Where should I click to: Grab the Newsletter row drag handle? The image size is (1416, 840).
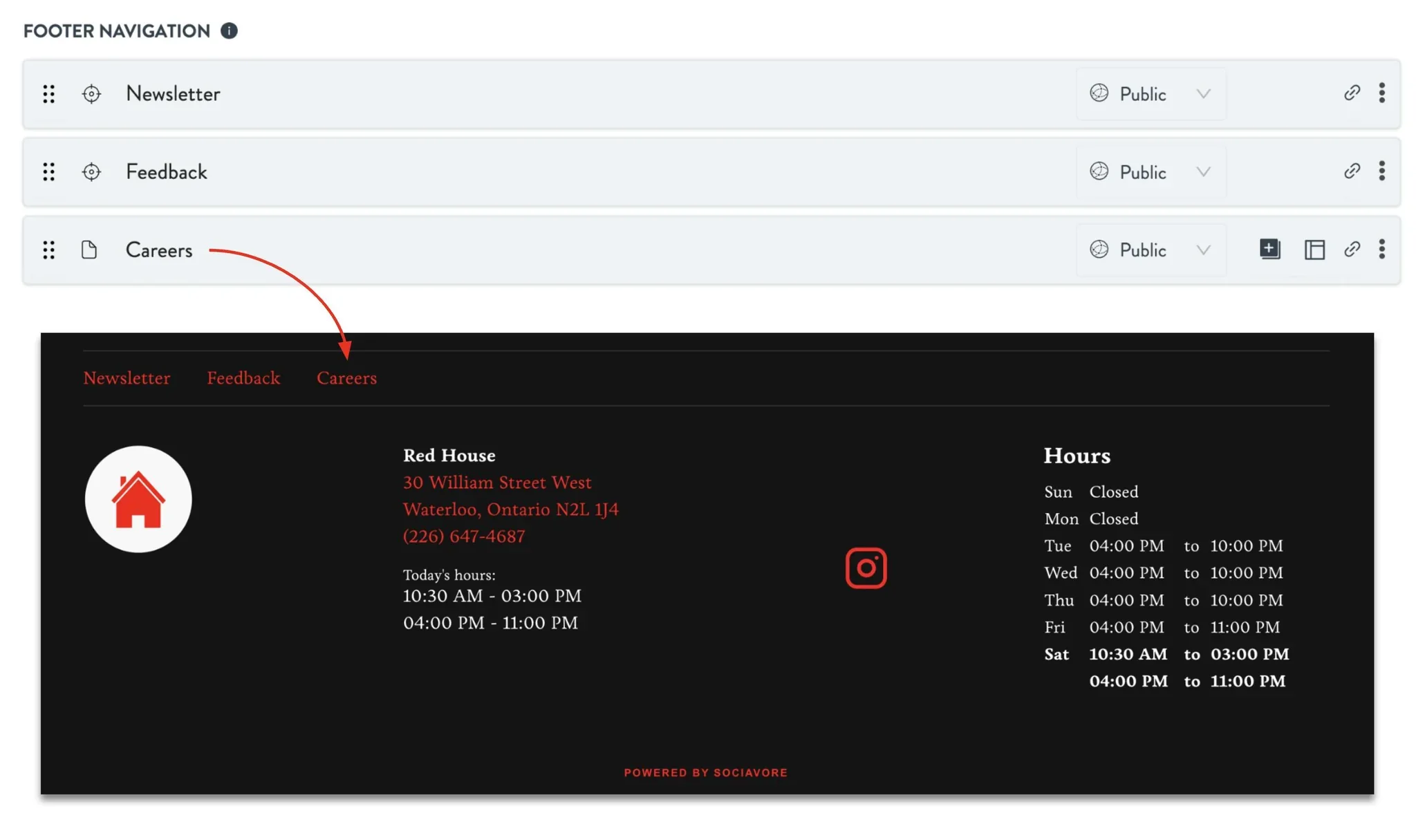tap(48, 94)
